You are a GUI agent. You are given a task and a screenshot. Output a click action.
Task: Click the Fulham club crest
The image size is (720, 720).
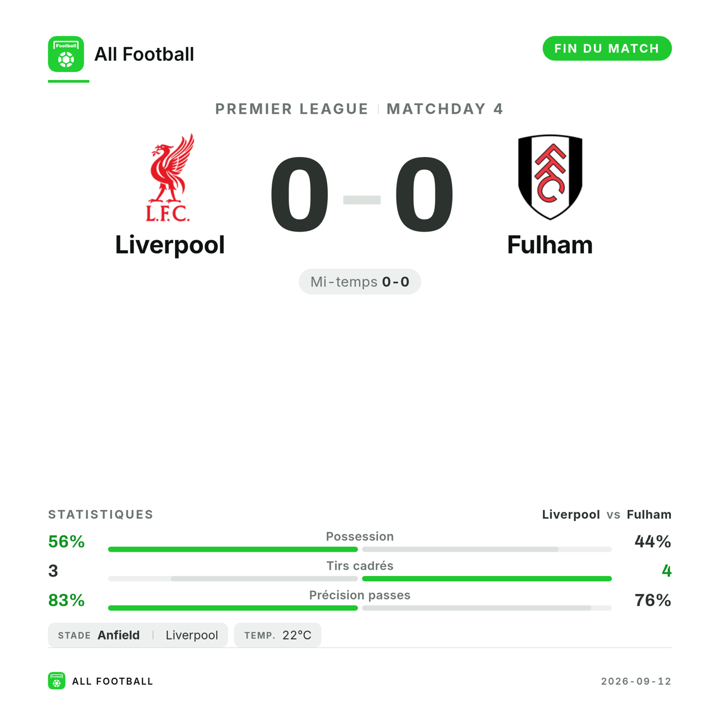(x=550, y=177)
